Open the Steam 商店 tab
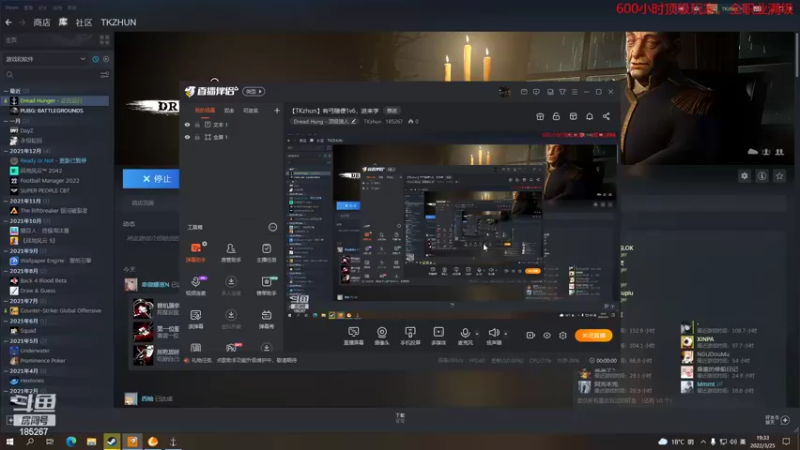800x450 pixels. [x=42, y=22]
